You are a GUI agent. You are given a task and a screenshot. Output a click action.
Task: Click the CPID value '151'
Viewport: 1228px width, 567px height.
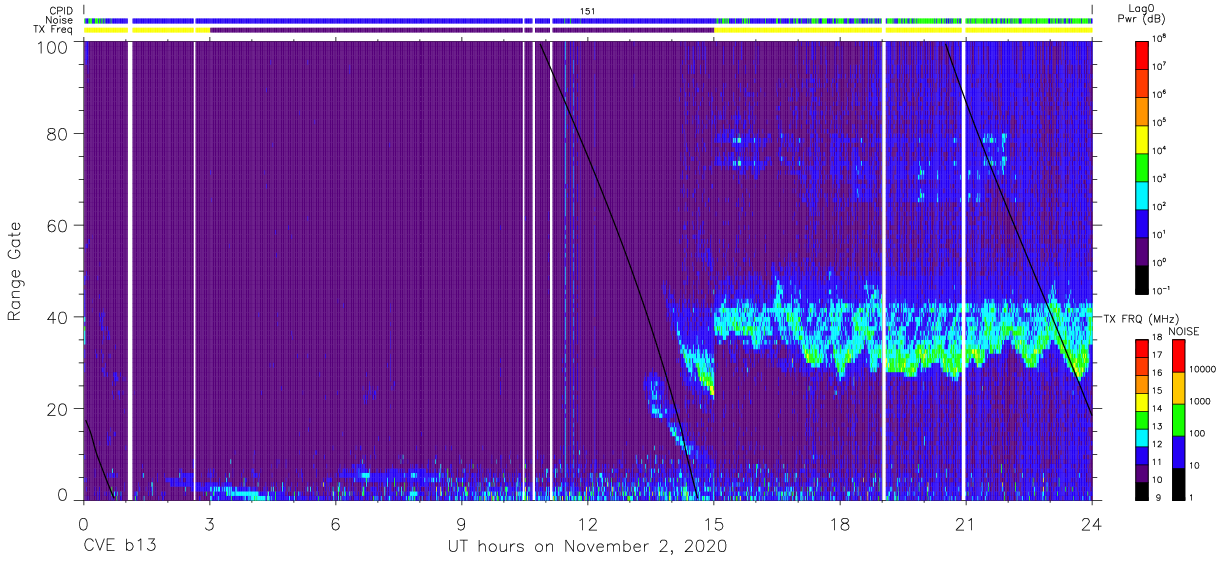pyautogui.click(x=587, y=10)
